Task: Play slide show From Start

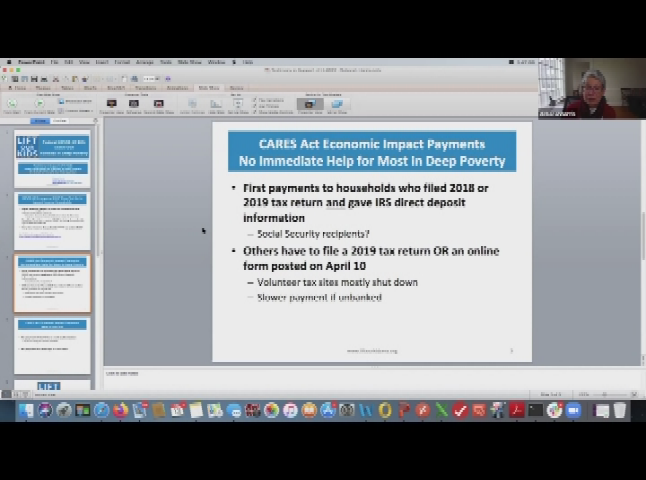Action: point(12,105)
